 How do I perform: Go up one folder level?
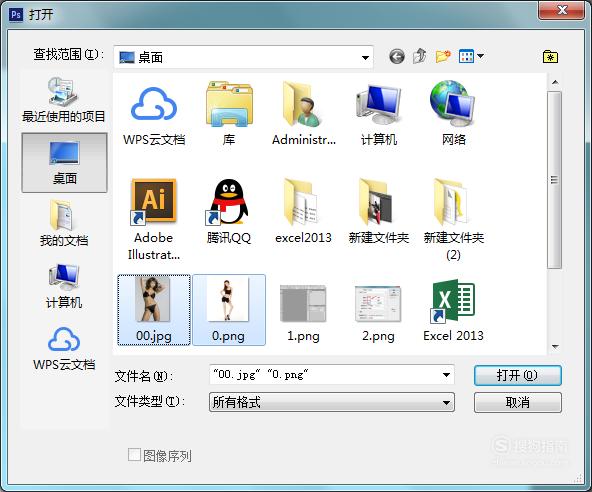pos(419,56)
